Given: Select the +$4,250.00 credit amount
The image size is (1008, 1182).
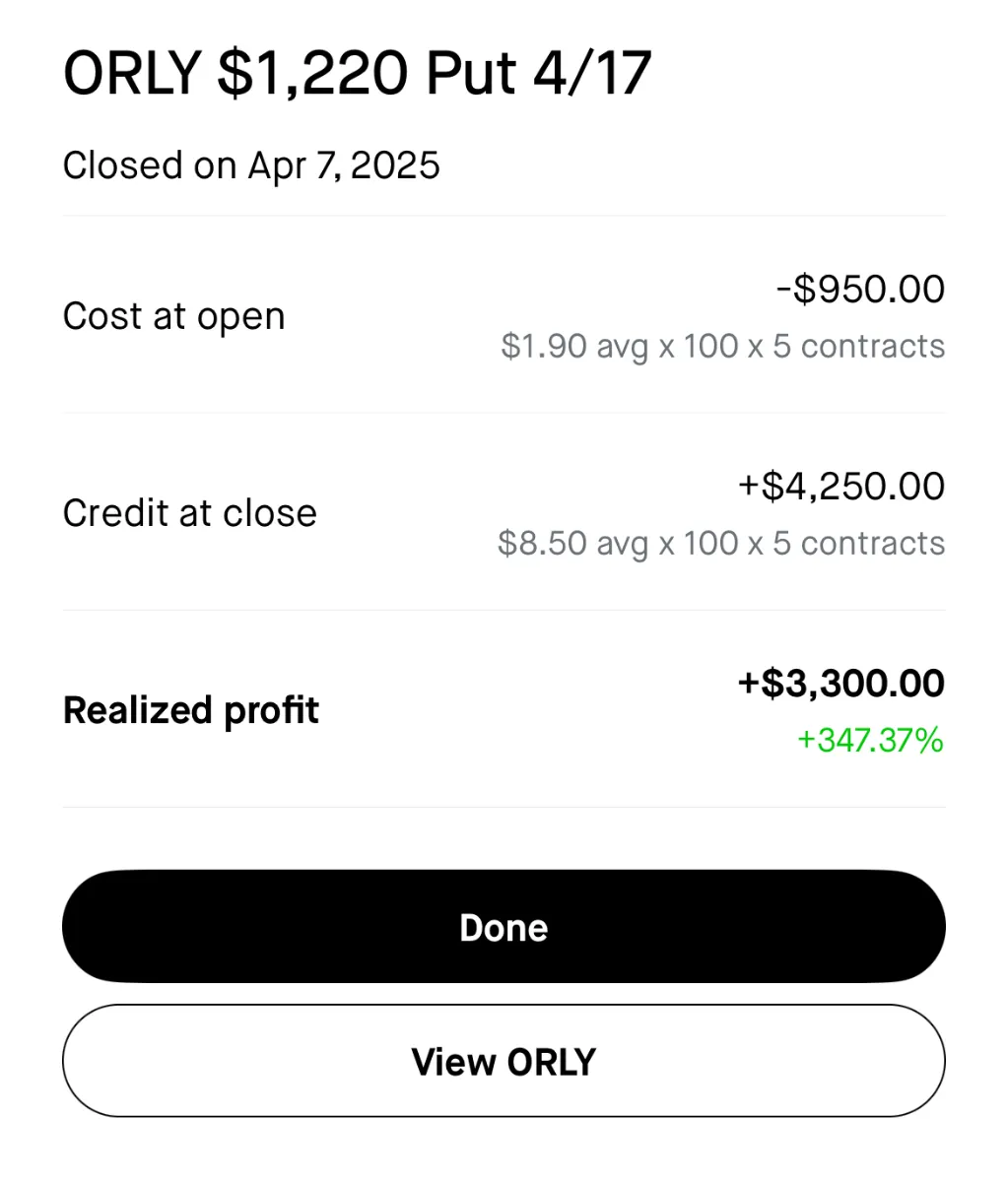Looking at the screenshot, I should click(x=841, y=486).
